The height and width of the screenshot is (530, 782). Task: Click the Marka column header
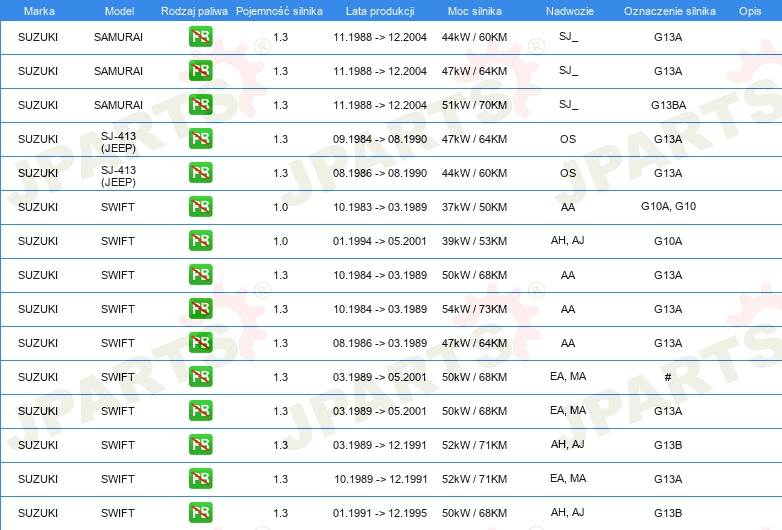tap(39, 11)
